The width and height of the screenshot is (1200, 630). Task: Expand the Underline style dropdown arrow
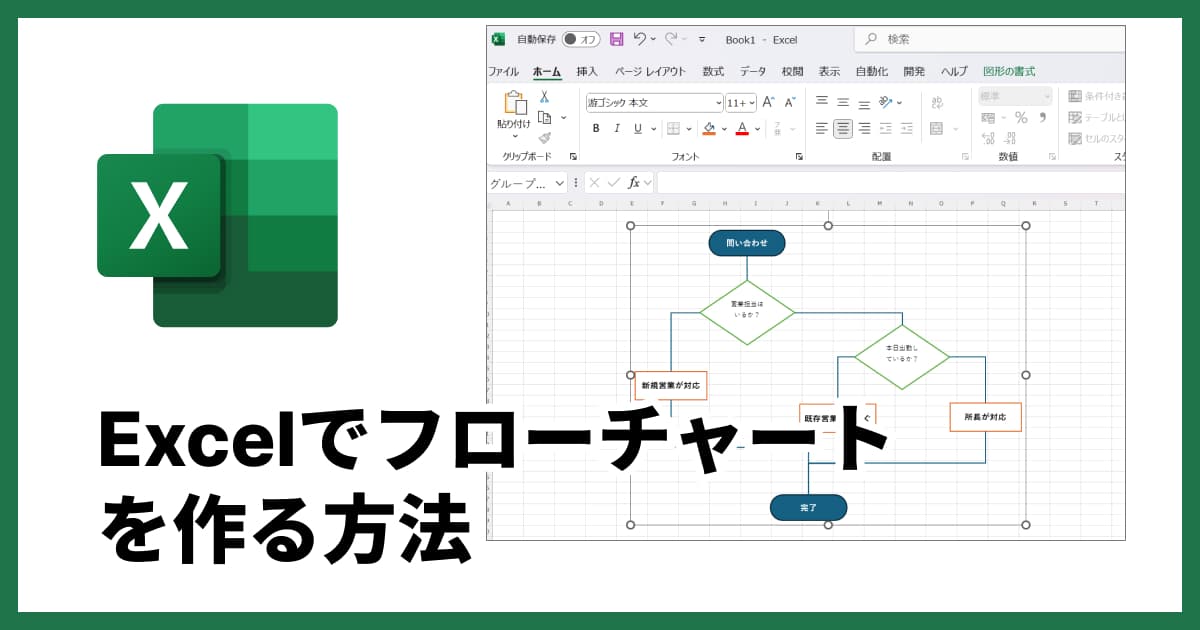point(653,129)
